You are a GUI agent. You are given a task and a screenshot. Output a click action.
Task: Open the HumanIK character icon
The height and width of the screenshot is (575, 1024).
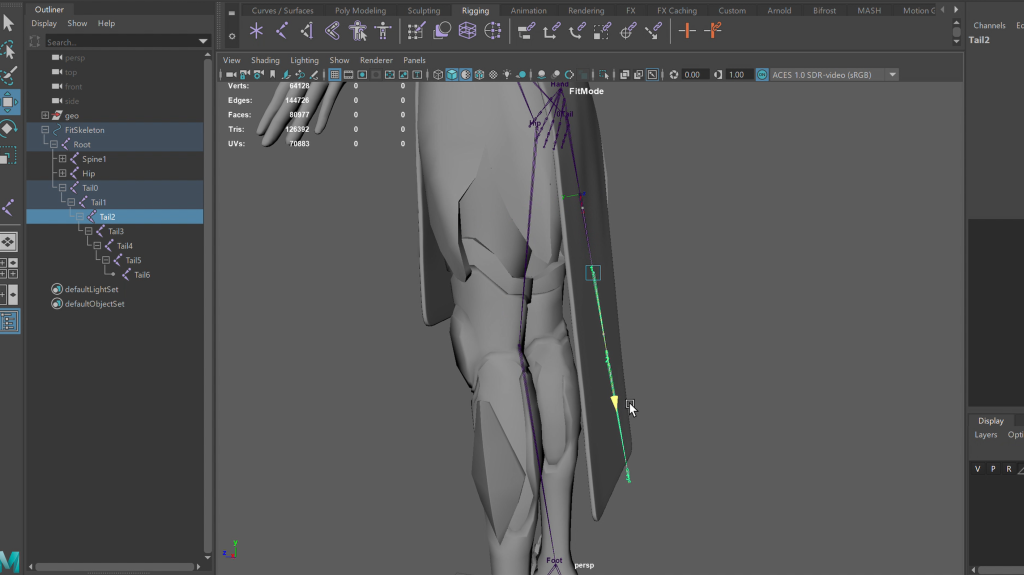point(383,31)
